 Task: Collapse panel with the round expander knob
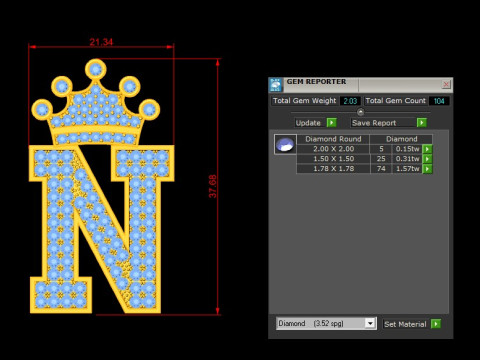click(x=360, y=112)
